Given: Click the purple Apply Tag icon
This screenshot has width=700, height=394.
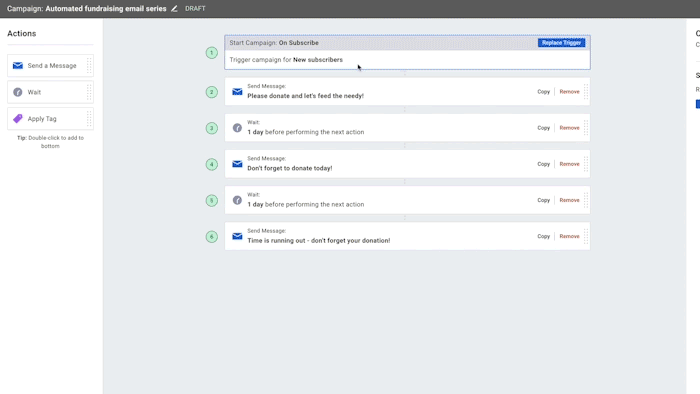Looking at the screenshot, I should click(x=17, y=119).
